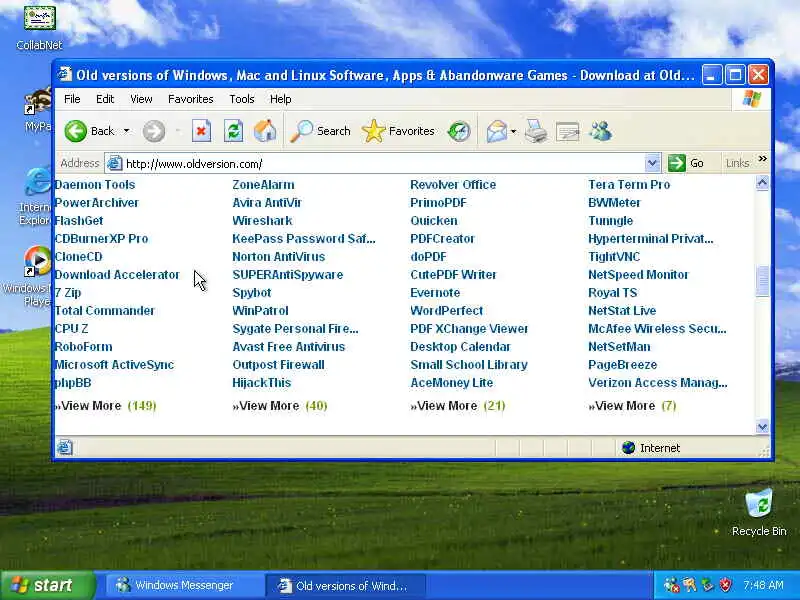This screenshot has width=800, height=600.
Task: Click the scrollbar up arrow
Action: click(x=762, y=183)
